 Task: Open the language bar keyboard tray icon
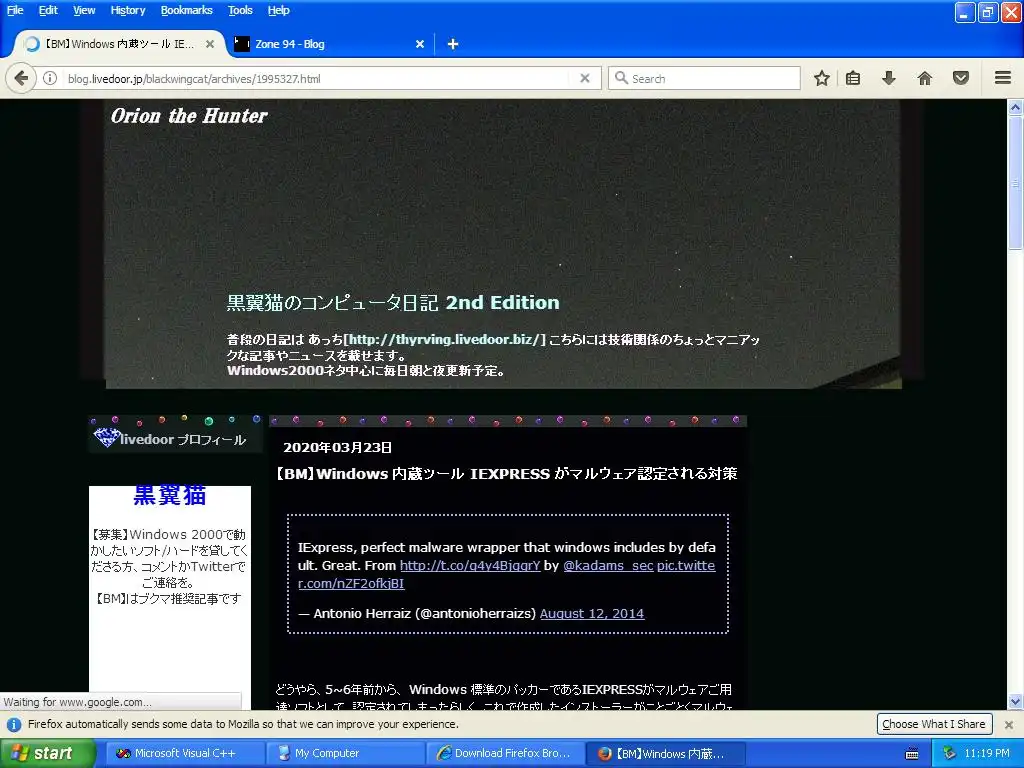pyautogui.click(x=912, y=754)
